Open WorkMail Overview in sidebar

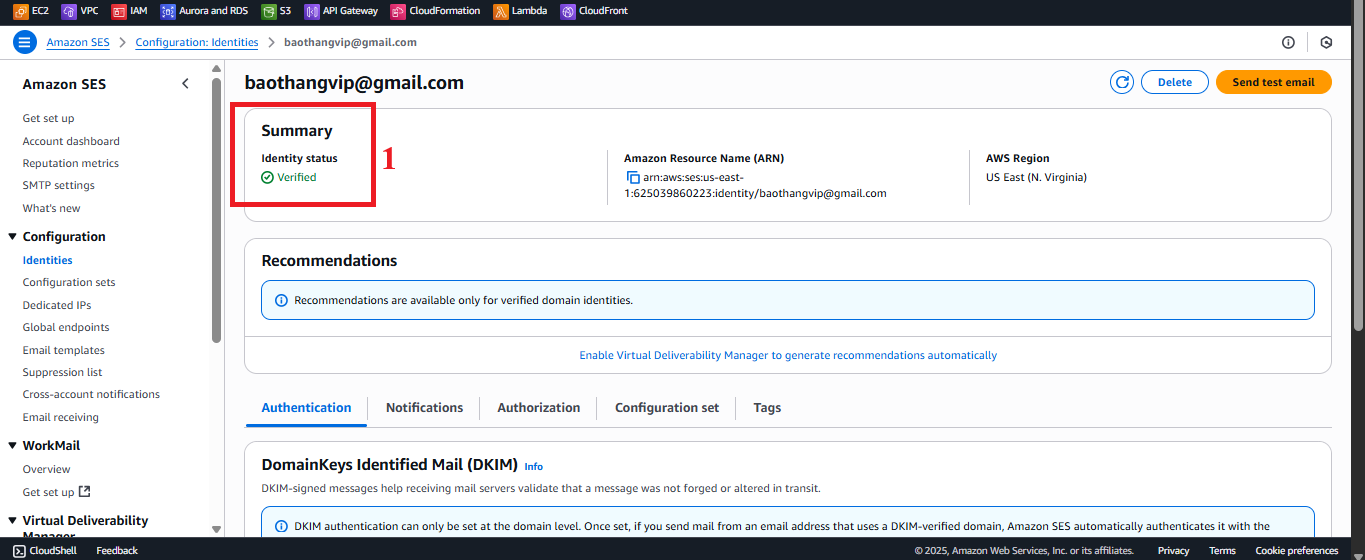[47, 469]
